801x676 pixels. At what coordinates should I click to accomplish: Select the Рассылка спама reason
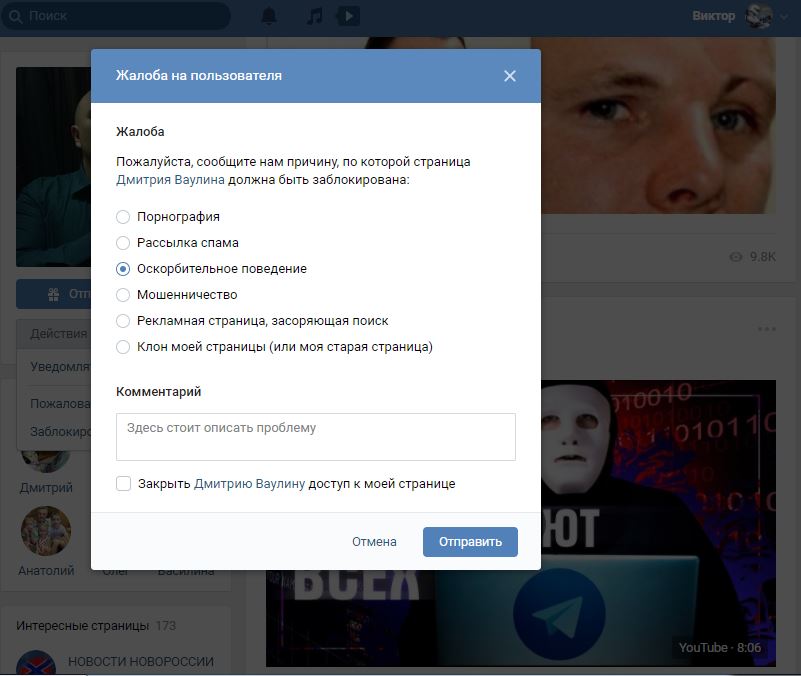click(177, 243)
